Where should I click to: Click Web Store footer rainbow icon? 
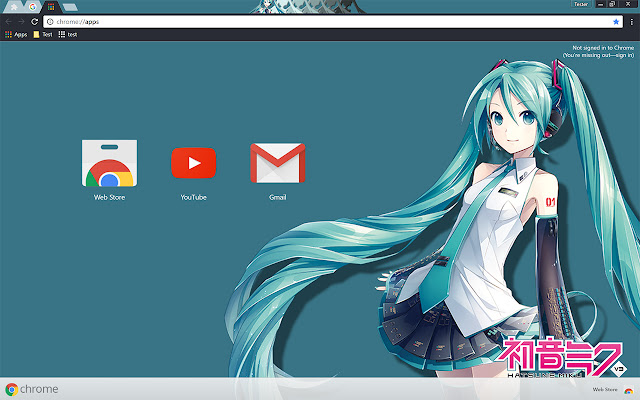pos(629,390)
